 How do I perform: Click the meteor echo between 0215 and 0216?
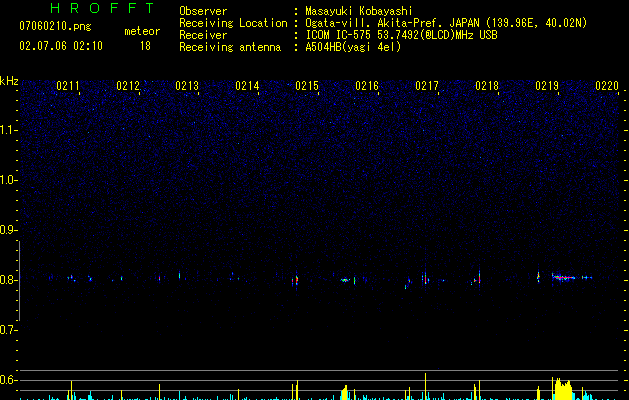pyautogui.click(x=345, y=280)
